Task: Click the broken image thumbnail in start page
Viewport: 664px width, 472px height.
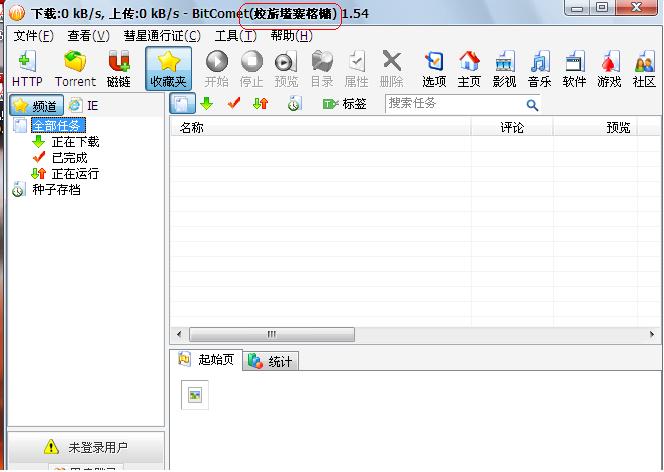Action: click(x=195, y=395)
